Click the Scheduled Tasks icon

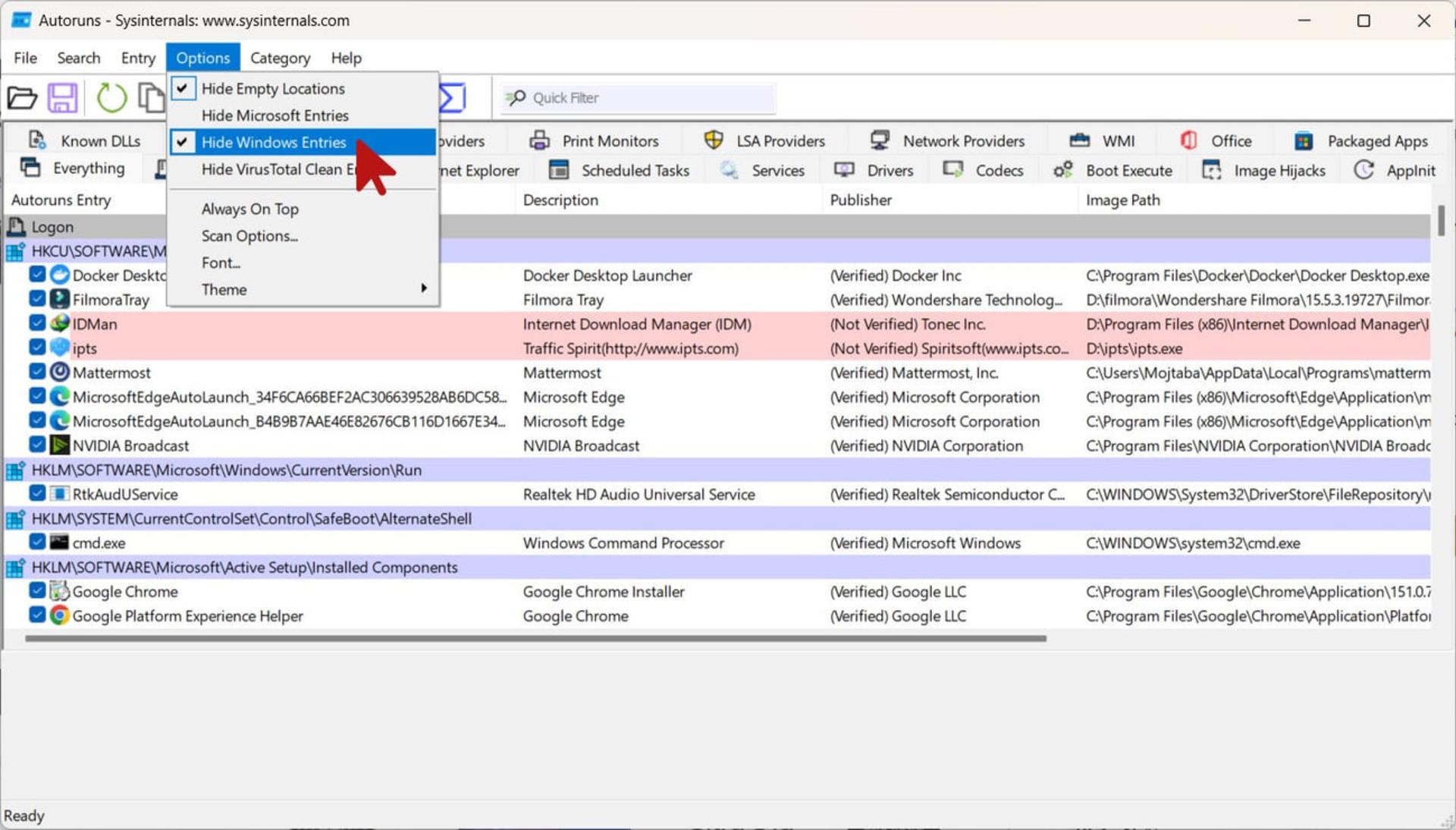(x=559, y=170)
